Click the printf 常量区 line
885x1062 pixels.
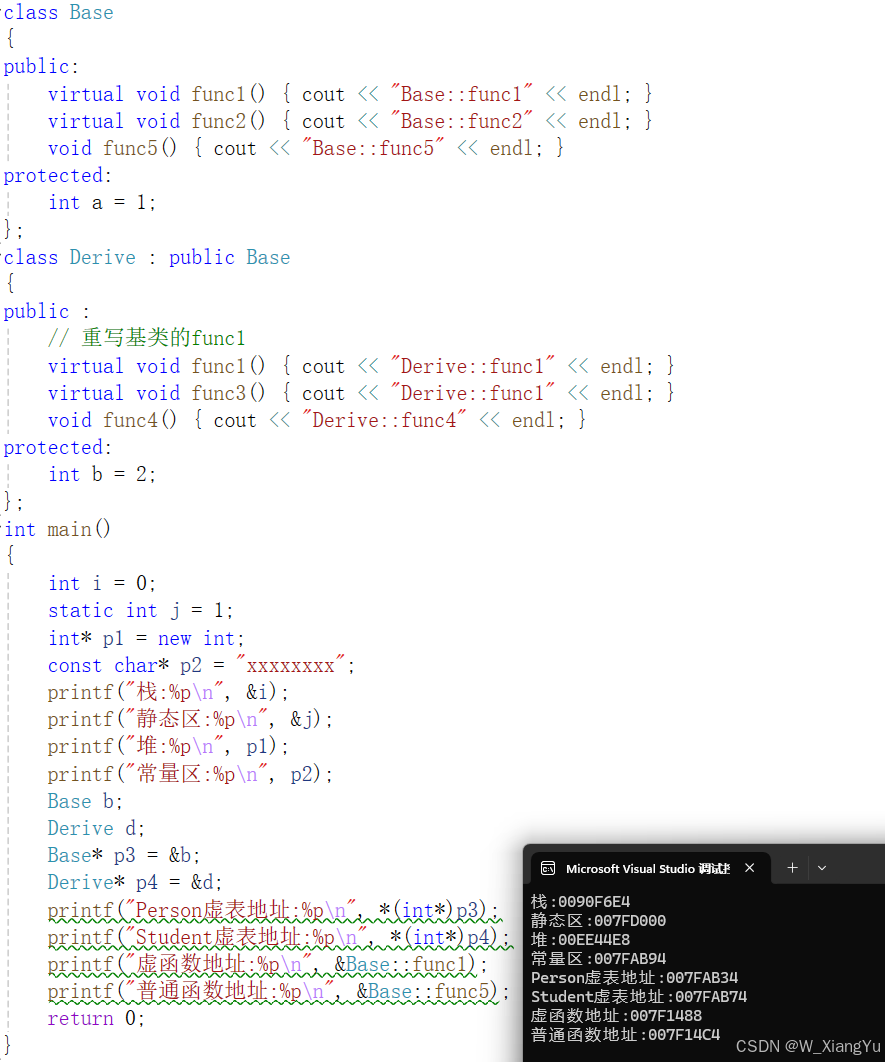[x=190, y=774]
